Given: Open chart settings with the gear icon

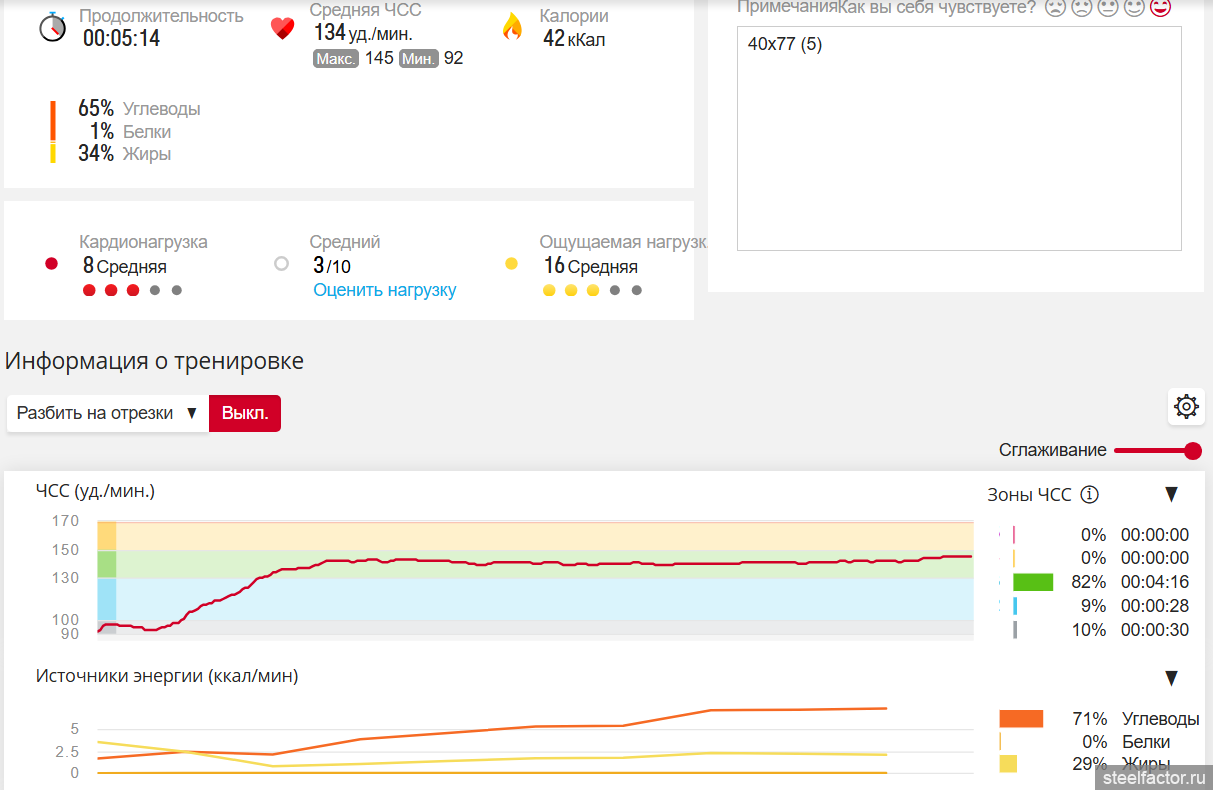Looking at the screenshot, I should 1186,406.
